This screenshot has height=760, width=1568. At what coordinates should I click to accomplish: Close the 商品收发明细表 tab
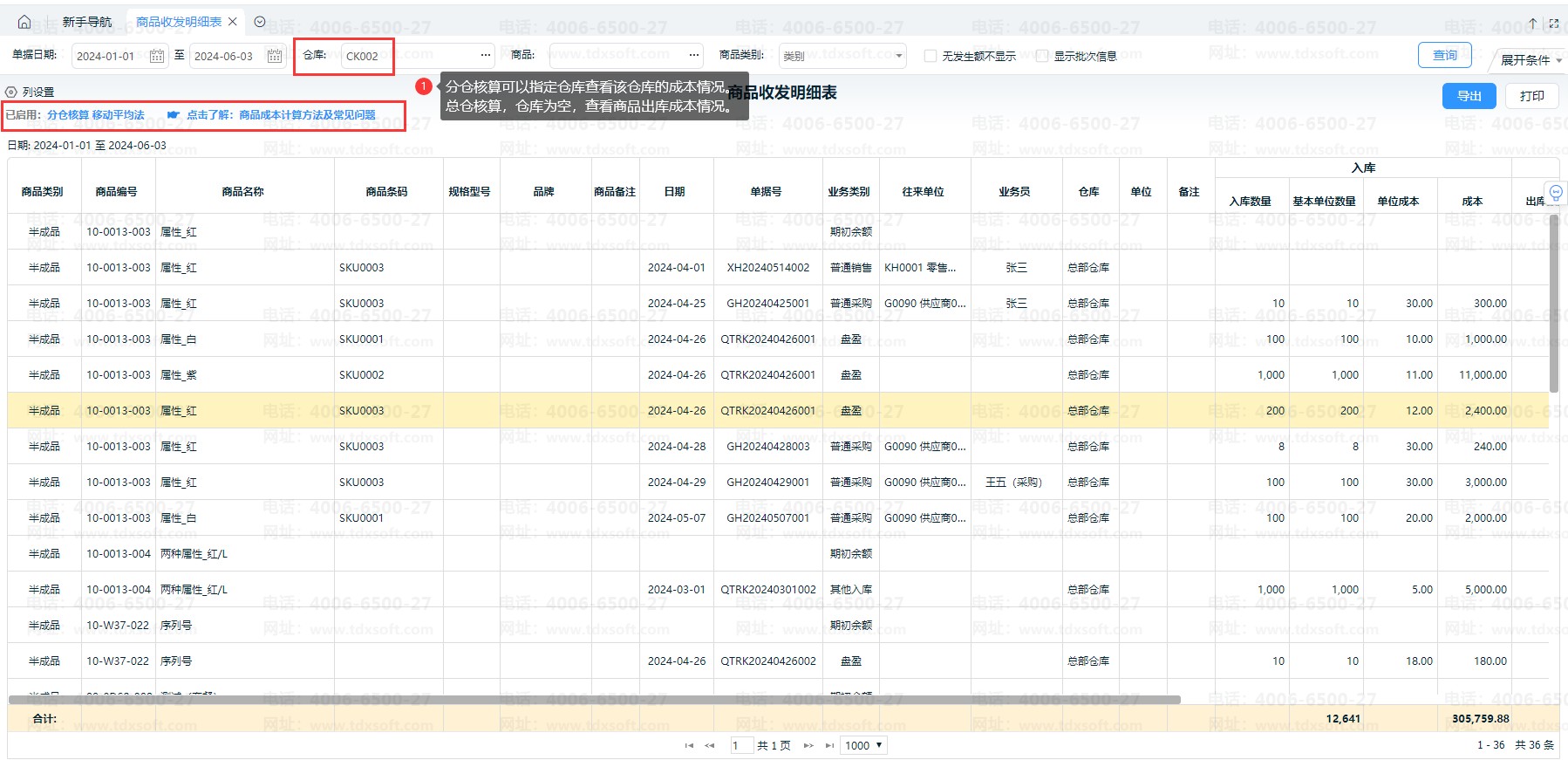point(233,22)
